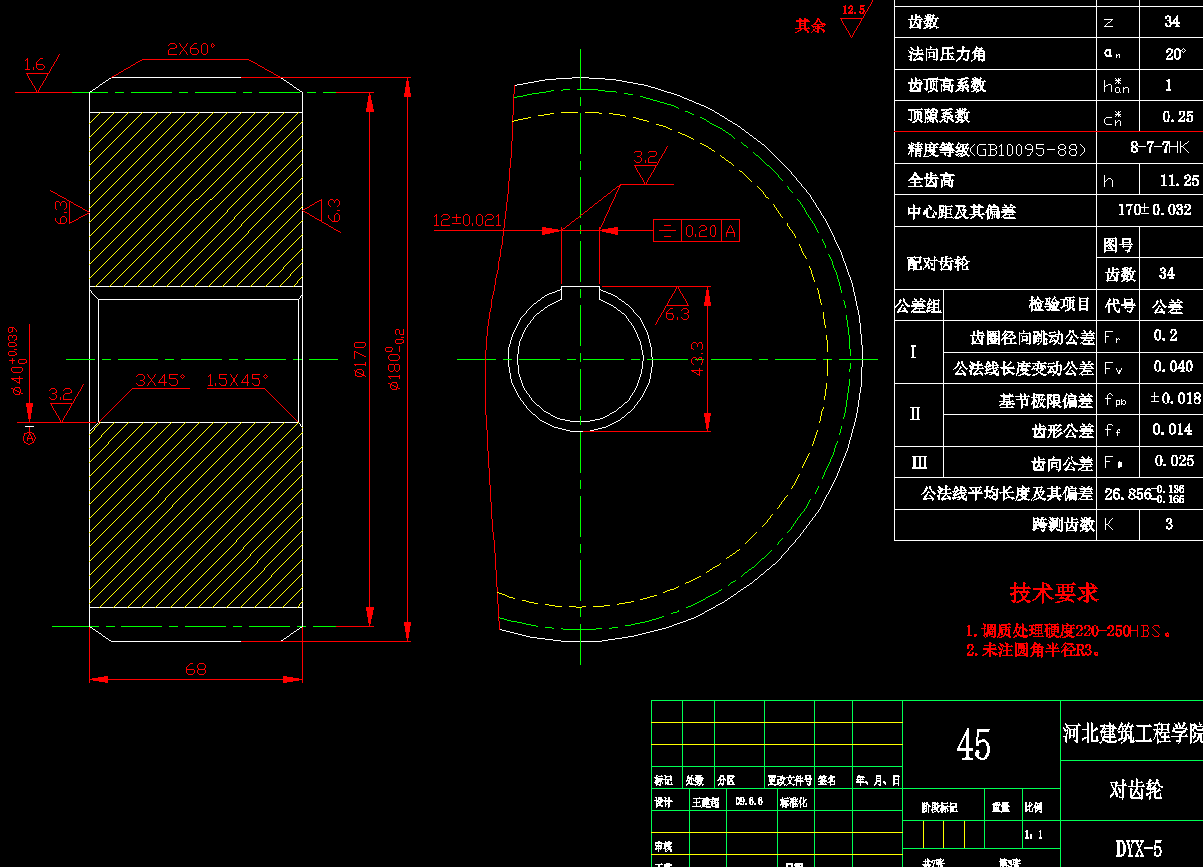Viewport: 1203px width, 867px height.
Task: Click the "顶隙系数" row label
Action: [938, 116]
